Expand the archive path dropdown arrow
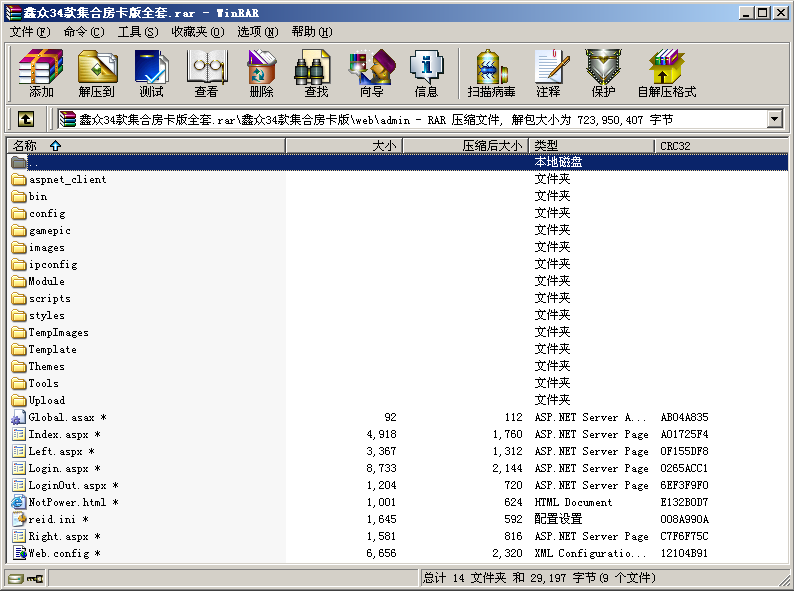794x591 pixels. [774, 119]
